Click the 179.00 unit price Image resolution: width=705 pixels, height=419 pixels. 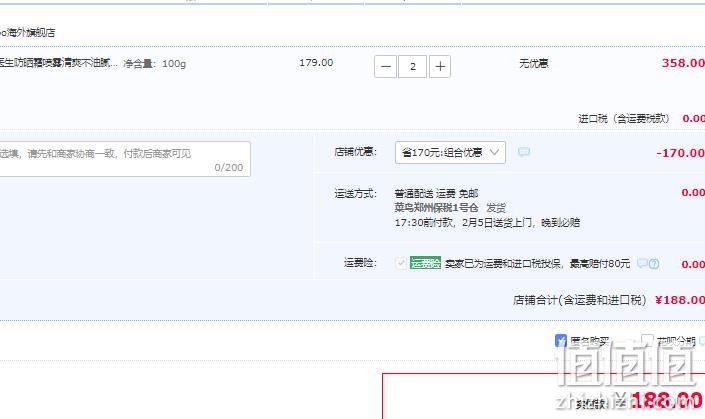point(316,63)
